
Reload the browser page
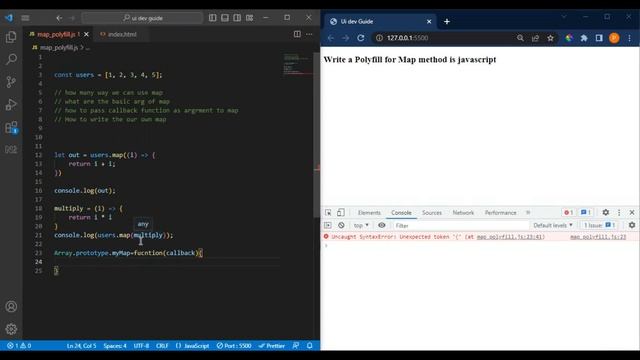pos(361,38)
